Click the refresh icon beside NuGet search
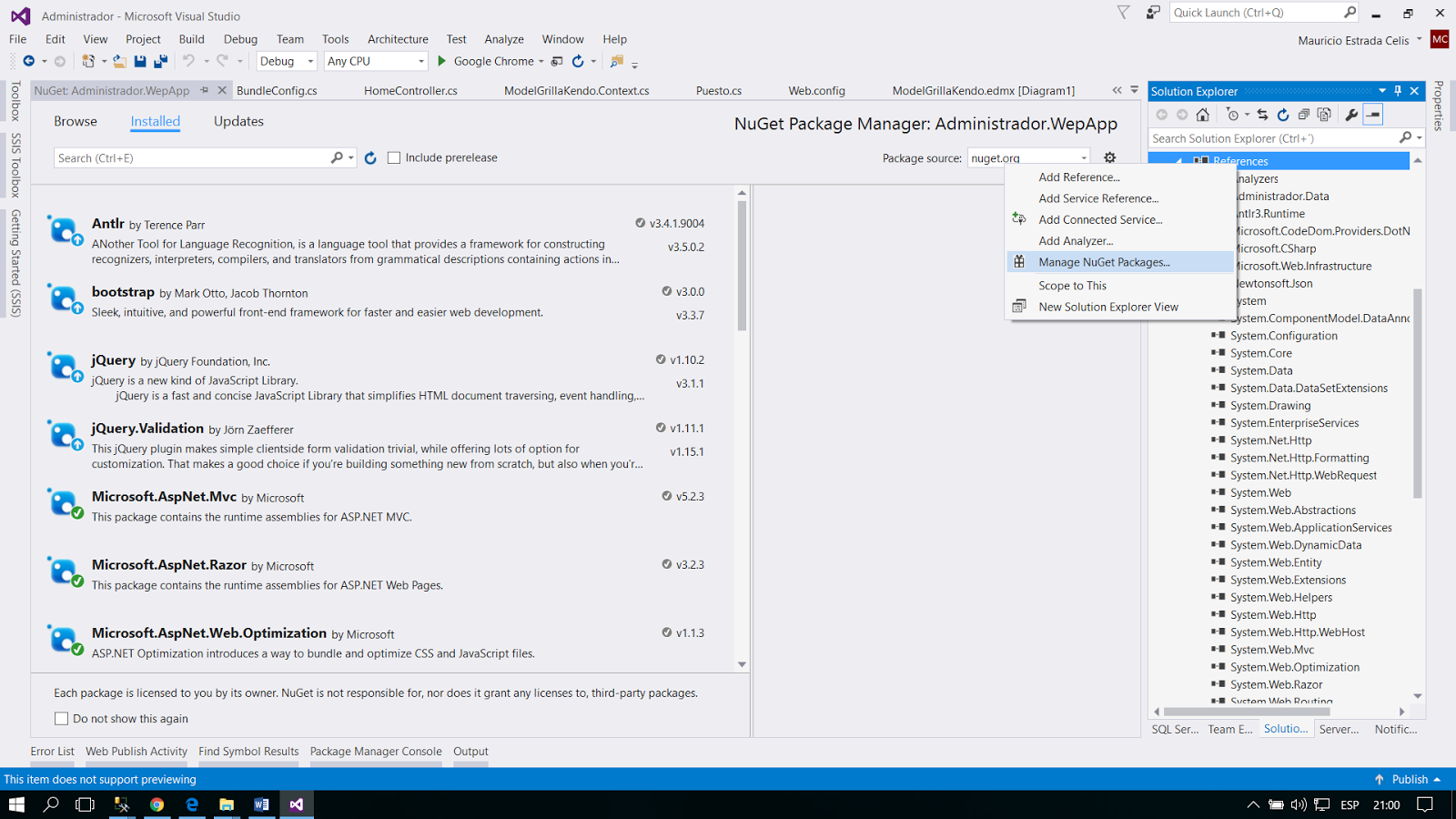Screen dimensions: 1456x819 pos(369,157)
